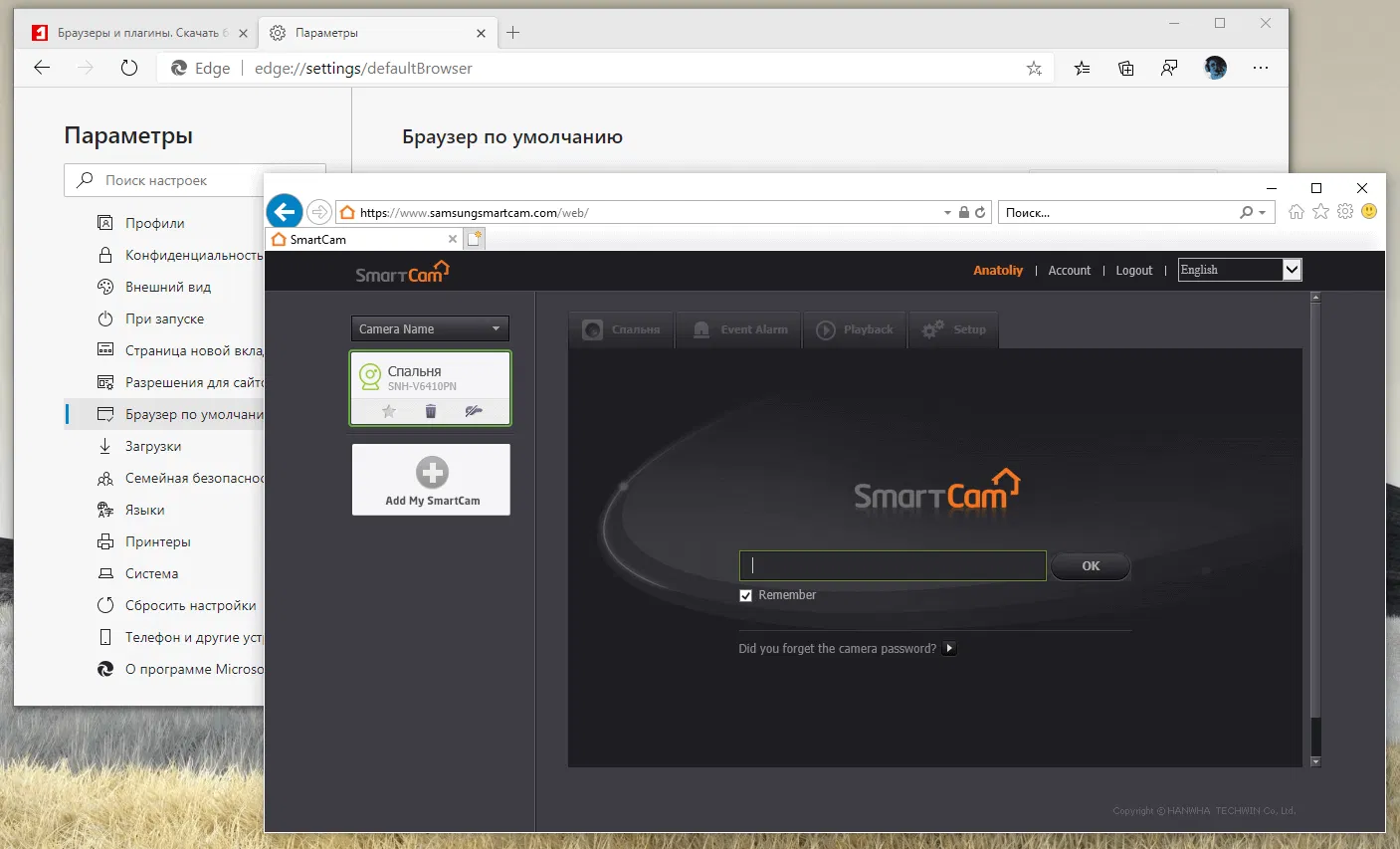
Task: Open the Setup tab
Action: point(953,329)
